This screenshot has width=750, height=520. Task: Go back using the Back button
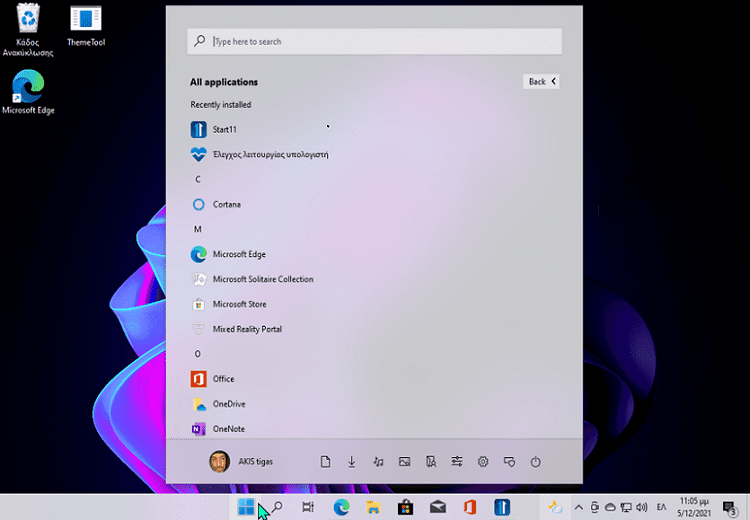[541, 81]
